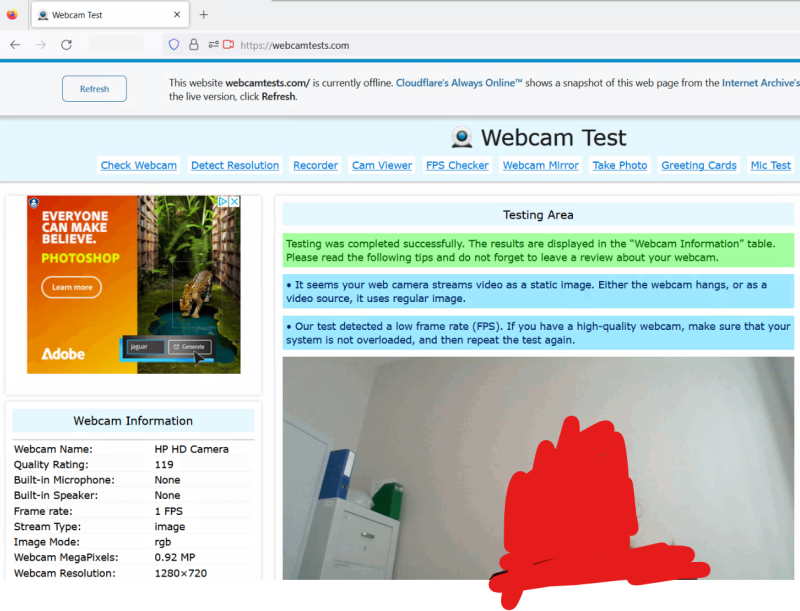Click the Webcam Information panel header
The image size is (800, 611).
click(133, 421)
